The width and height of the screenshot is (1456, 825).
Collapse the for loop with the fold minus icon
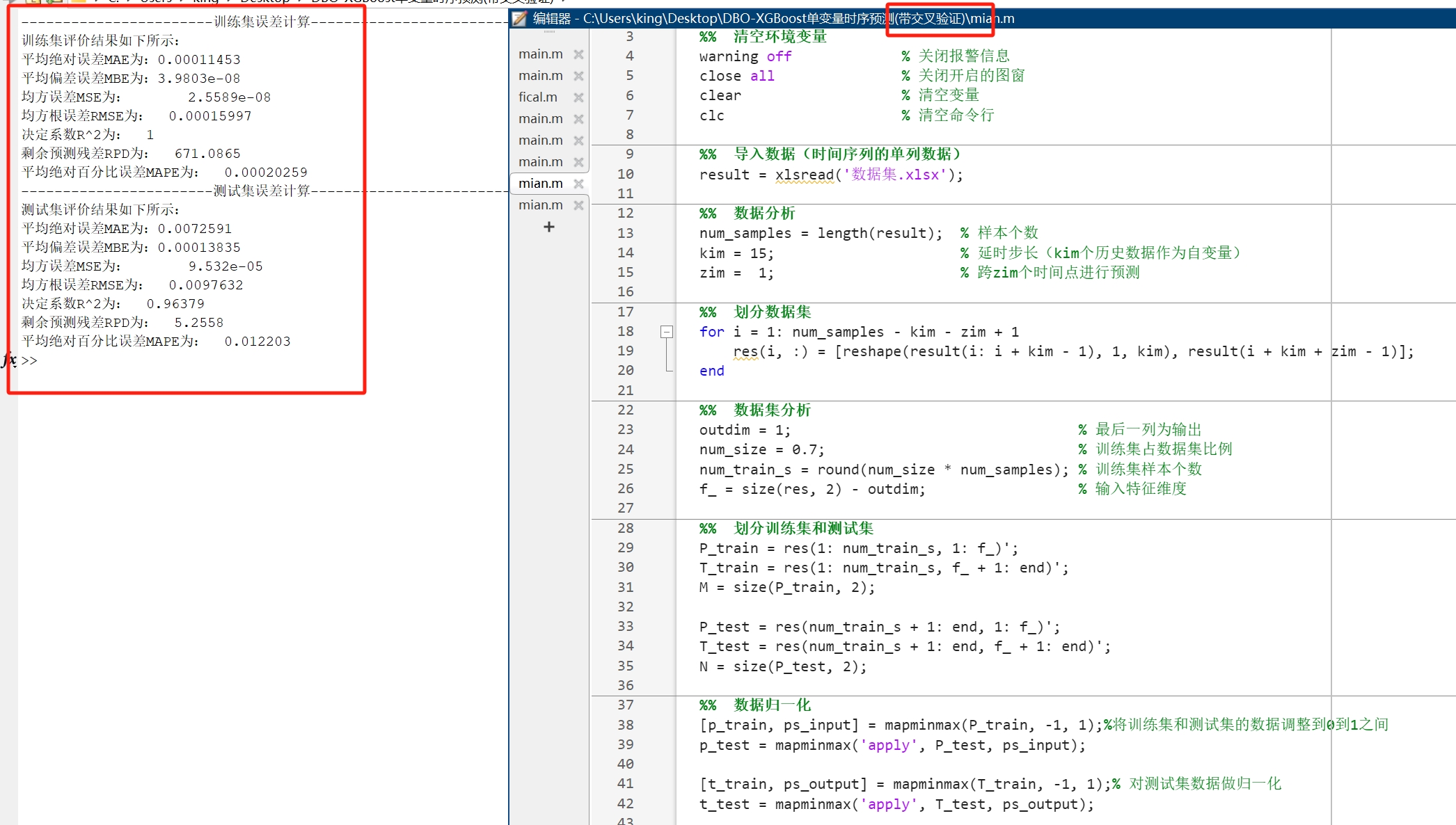point(667,332)
